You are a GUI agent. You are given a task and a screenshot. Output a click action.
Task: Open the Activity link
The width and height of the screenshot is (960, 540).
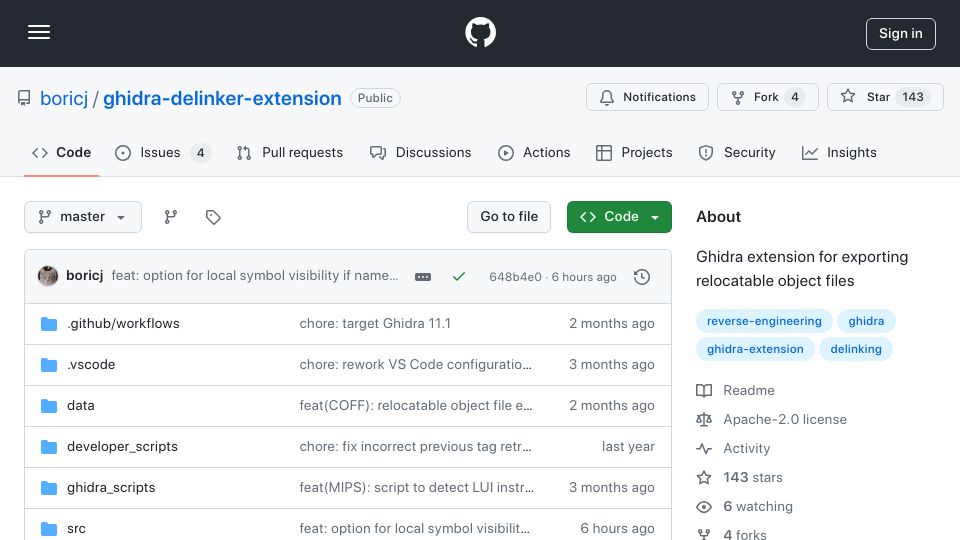coord(733,448)
